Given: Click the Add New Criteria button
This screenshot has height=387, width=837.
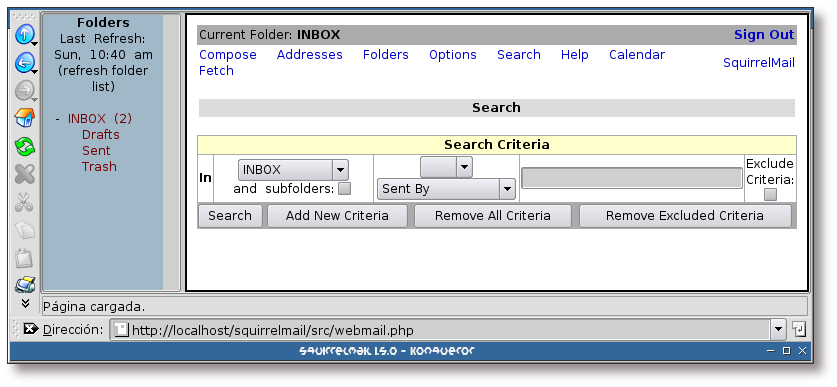Looking at the screenshot, I should (337, 216).
